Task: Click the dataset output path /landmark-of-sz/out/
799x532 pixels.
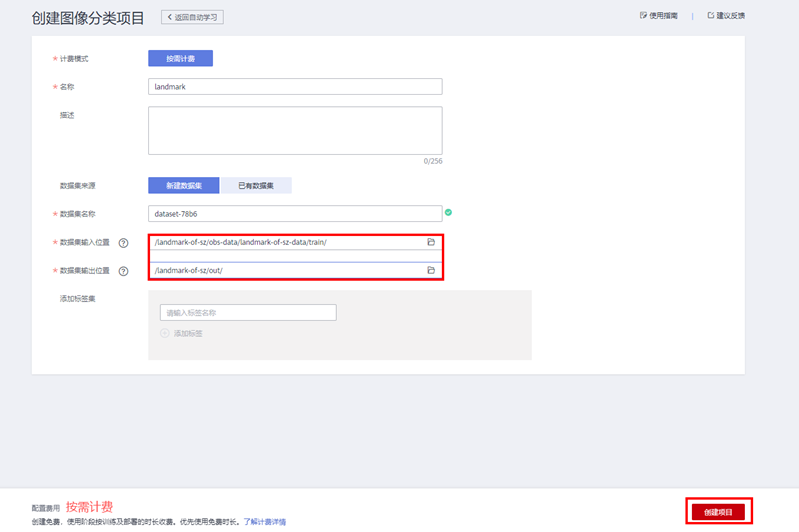Action: 285,270
